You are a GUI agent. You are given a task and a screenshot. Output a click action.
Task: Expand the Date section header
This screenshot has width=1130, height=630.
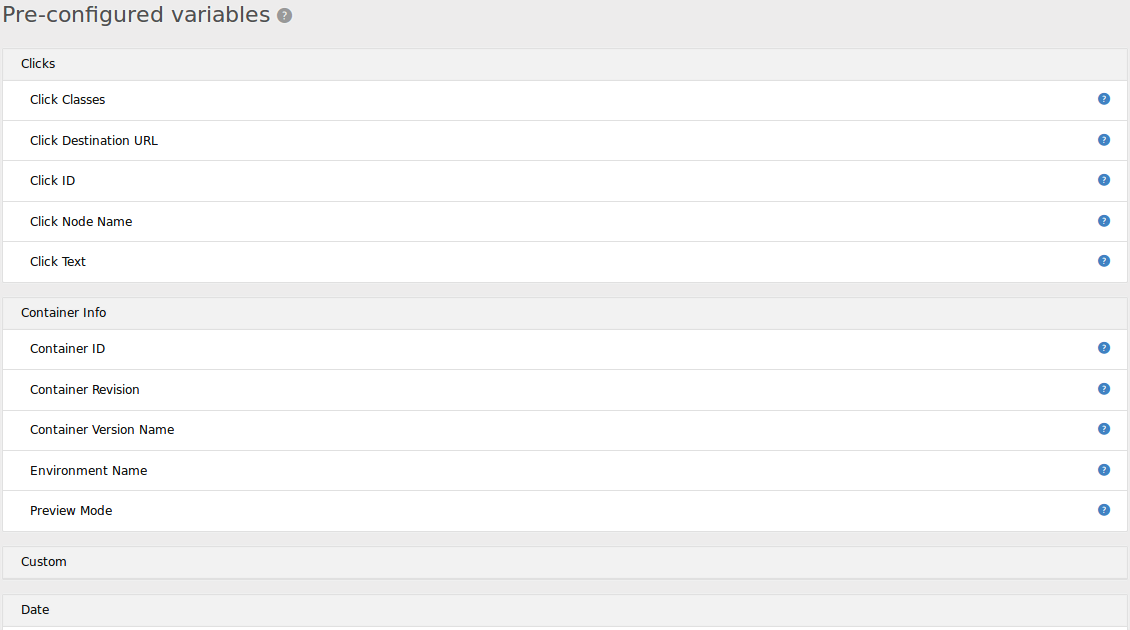35,610
